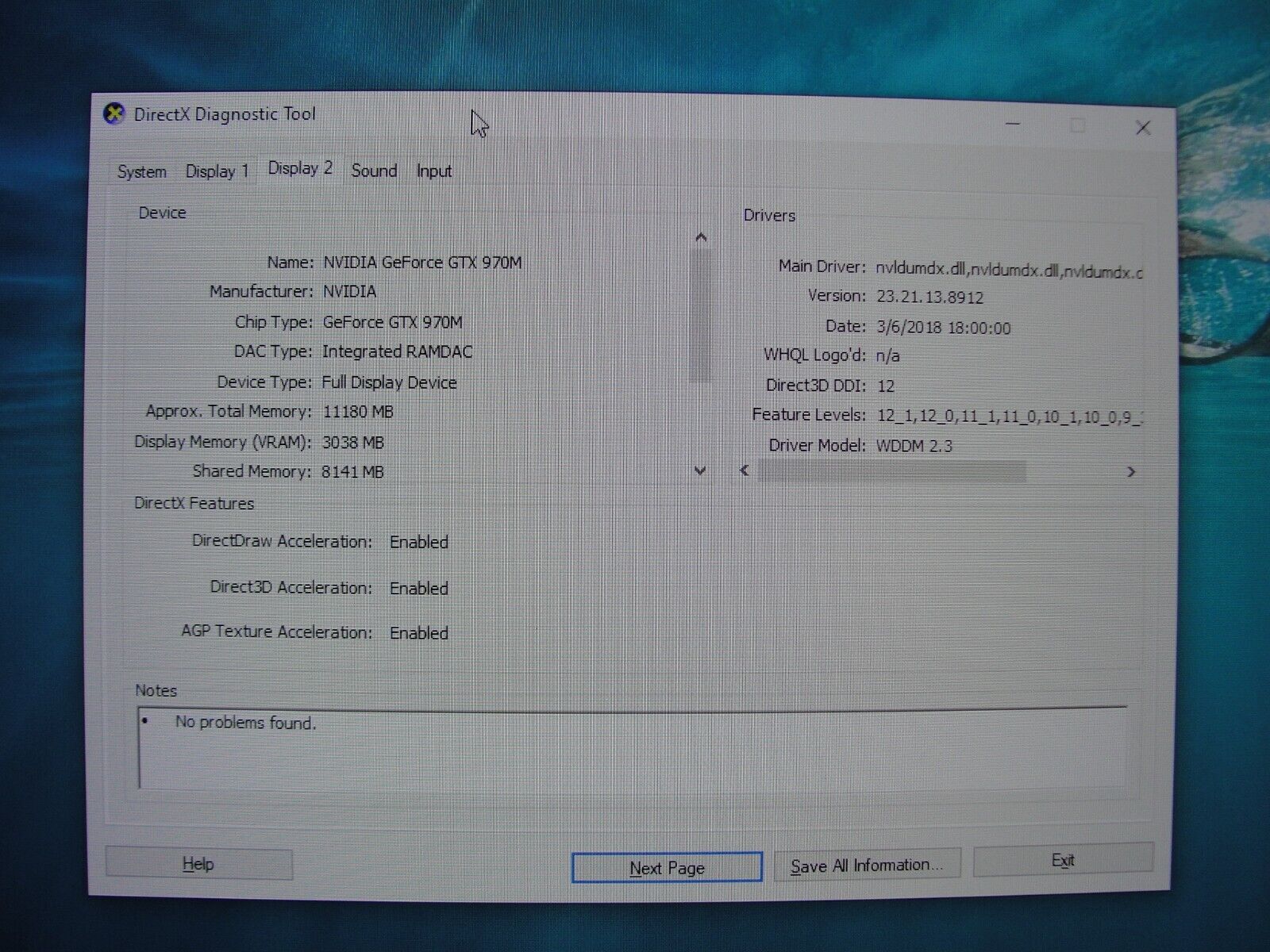Click the Feature Levels value '12_1,12_0,11_1...'

click(x=1010, y=416)
